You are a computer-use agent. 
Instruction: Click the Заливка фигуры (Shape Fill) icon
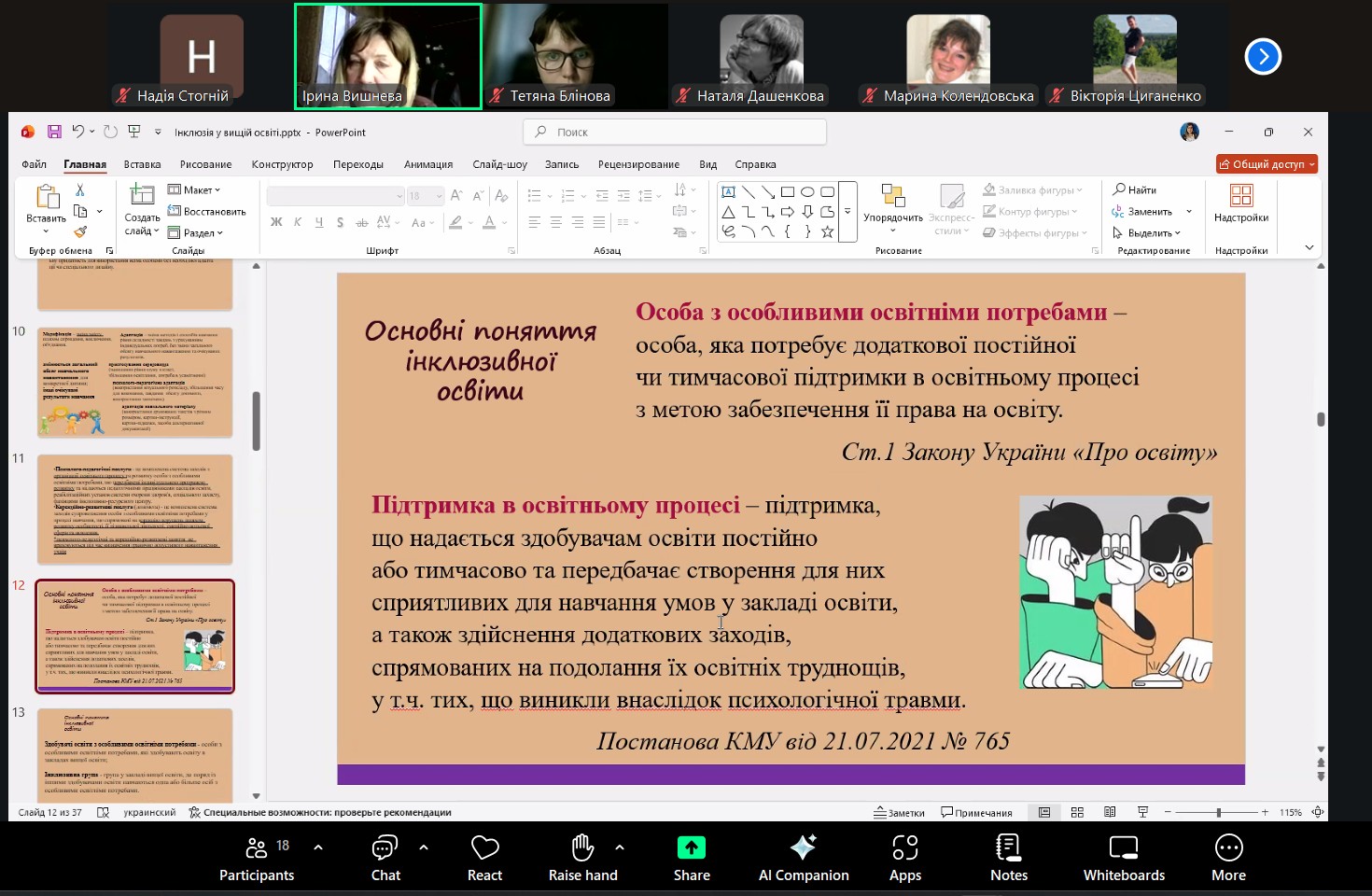988,189
